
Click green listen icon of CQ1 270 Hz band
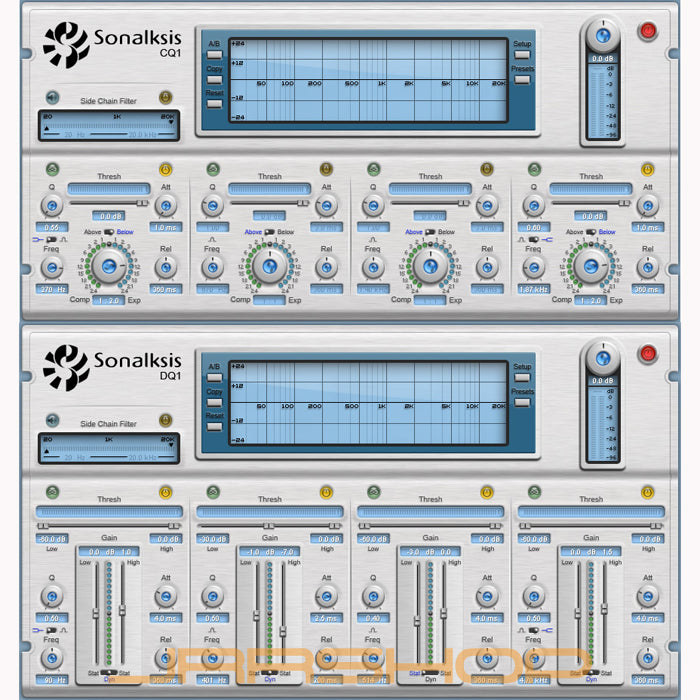(x=52, y=169)
